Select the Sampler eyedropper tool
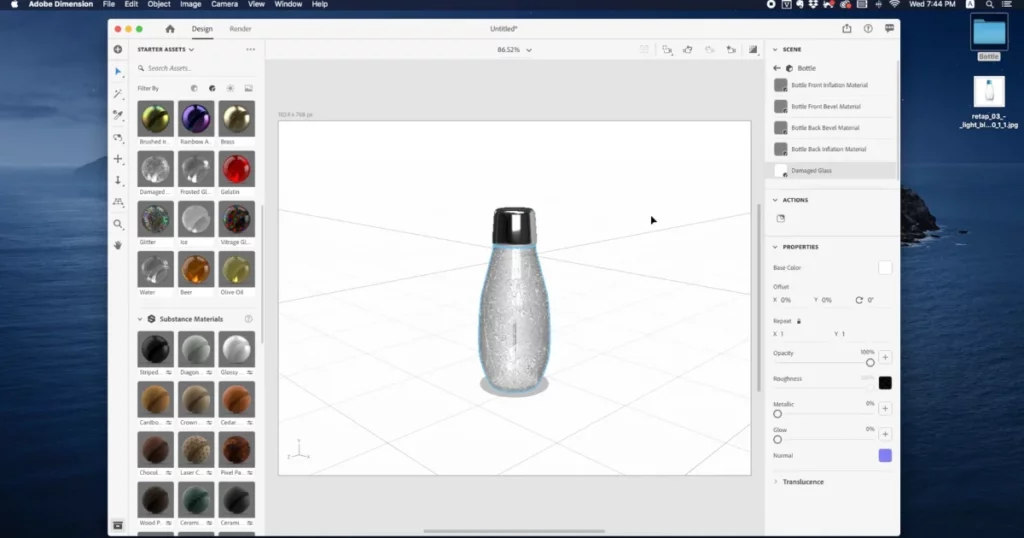1024x538 pixels. [118, 116]
